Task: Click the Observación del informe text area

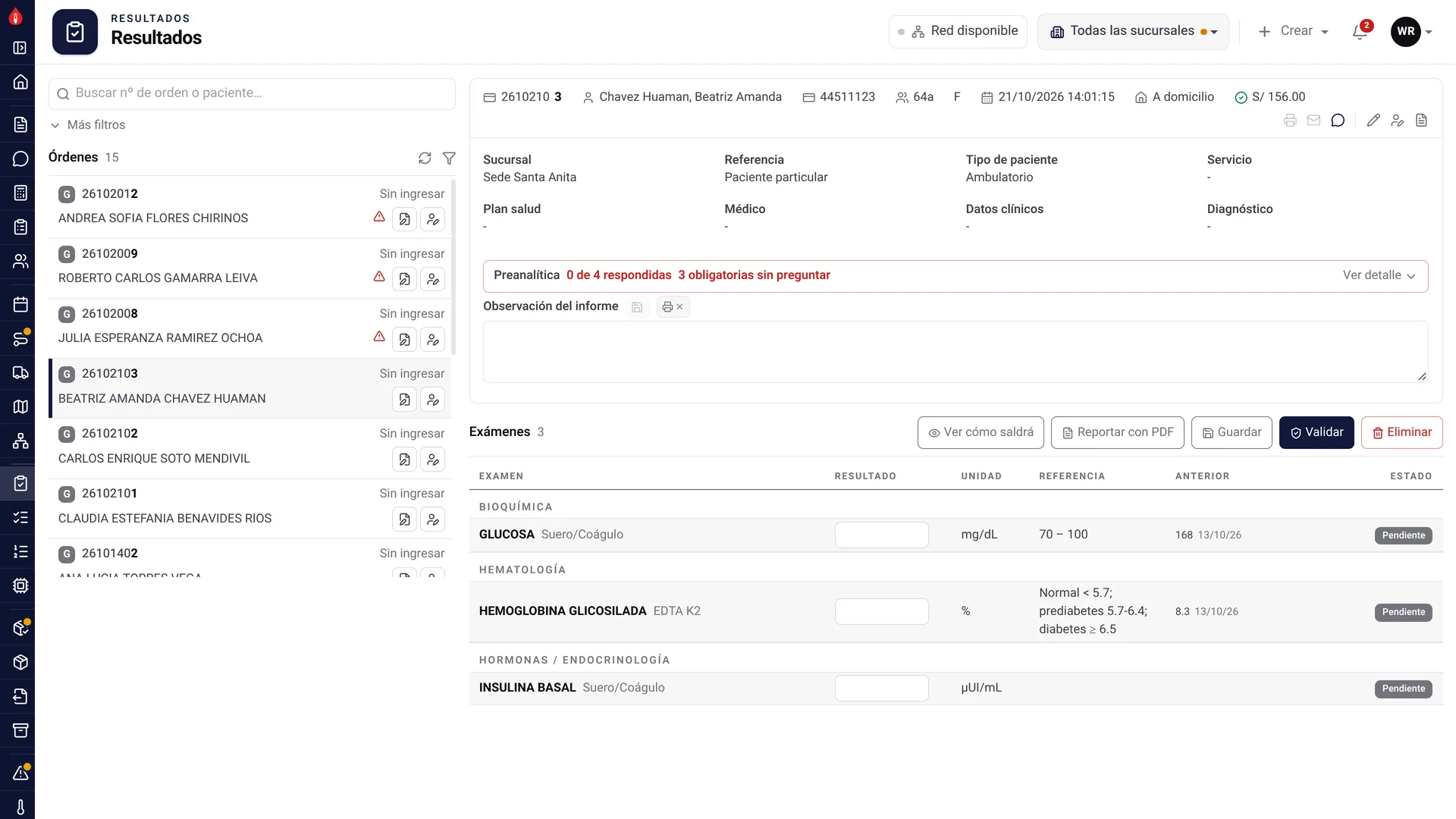Action: tap(955, 352)
